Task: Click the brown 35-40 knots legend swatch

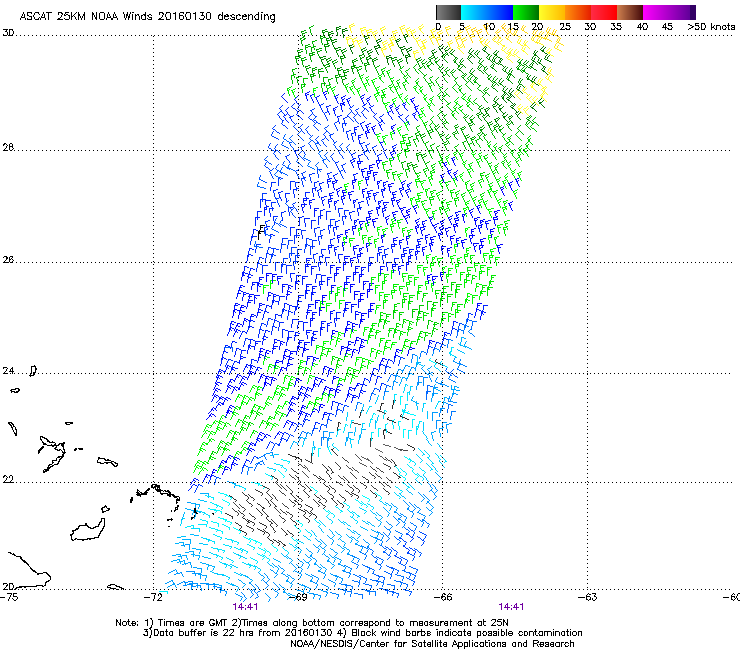Action: tap(630, 12)
